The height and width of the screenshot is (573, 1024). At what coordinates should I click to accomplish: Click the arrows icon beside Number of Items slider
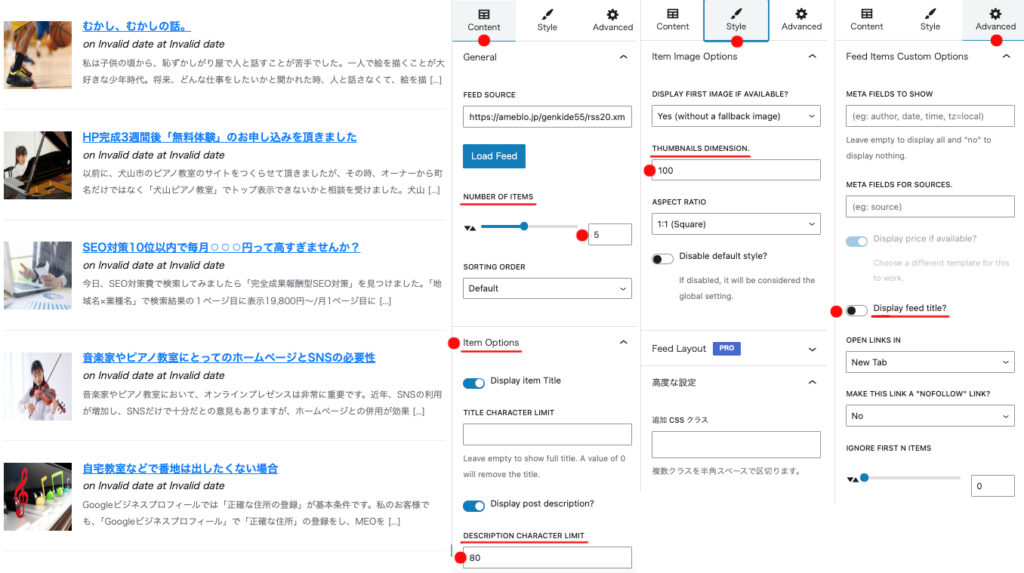pos(470,228)
